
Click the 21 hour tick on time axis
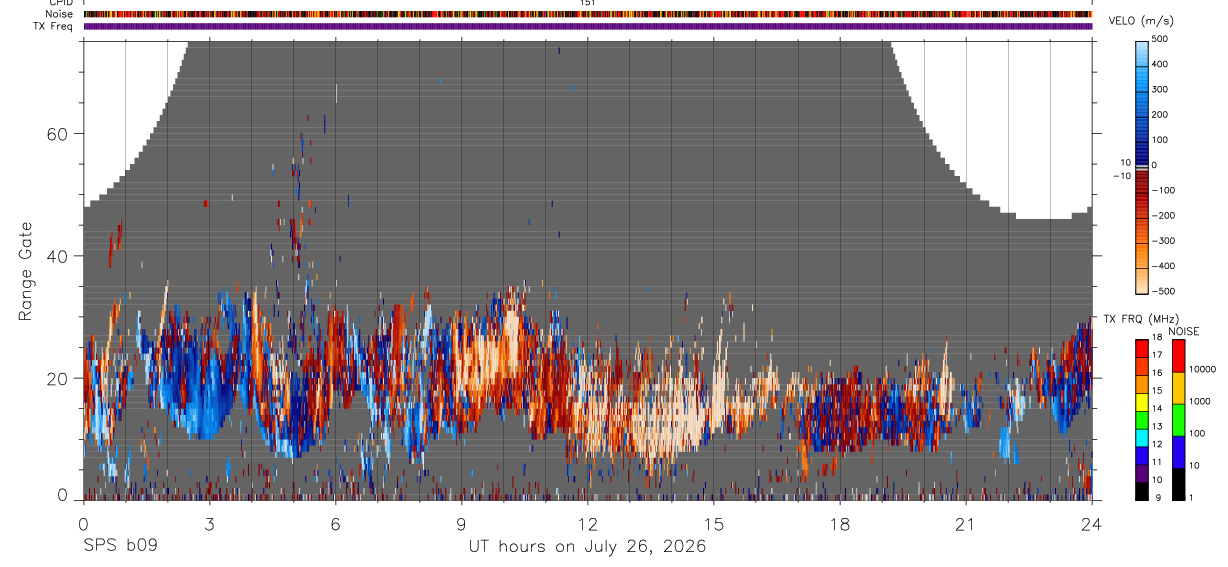pyautogui.click(x=966, y=524)
